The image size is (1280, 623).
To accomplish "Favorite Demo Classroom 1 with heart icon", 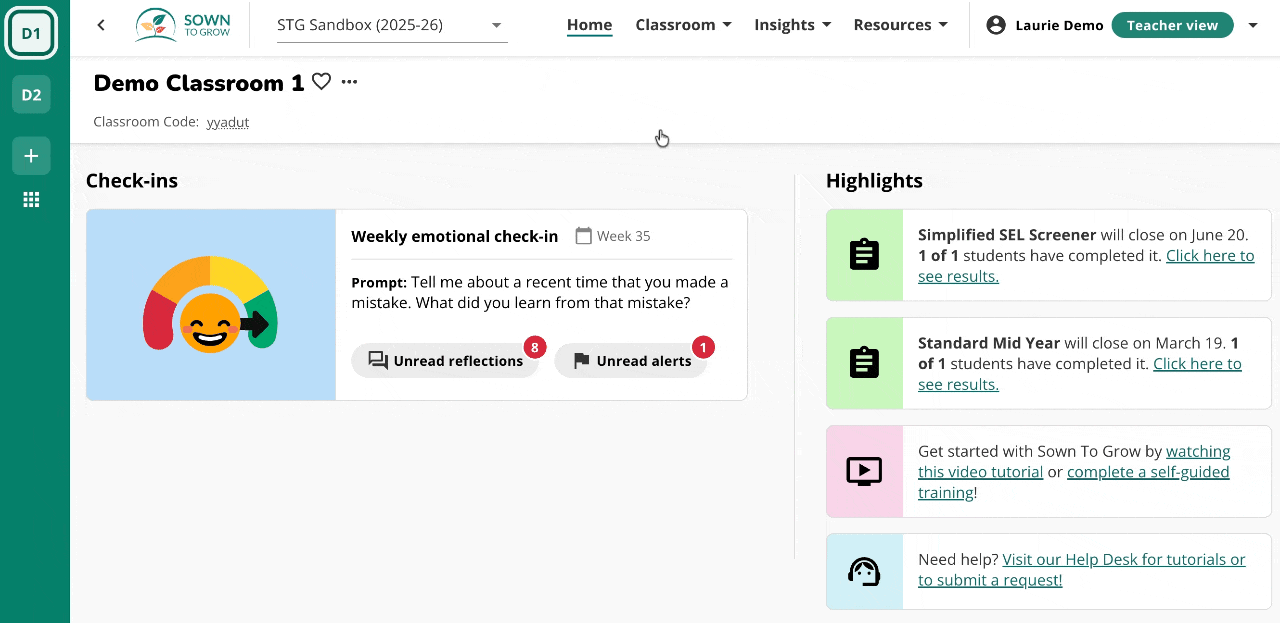I will (x=321, y=82).
